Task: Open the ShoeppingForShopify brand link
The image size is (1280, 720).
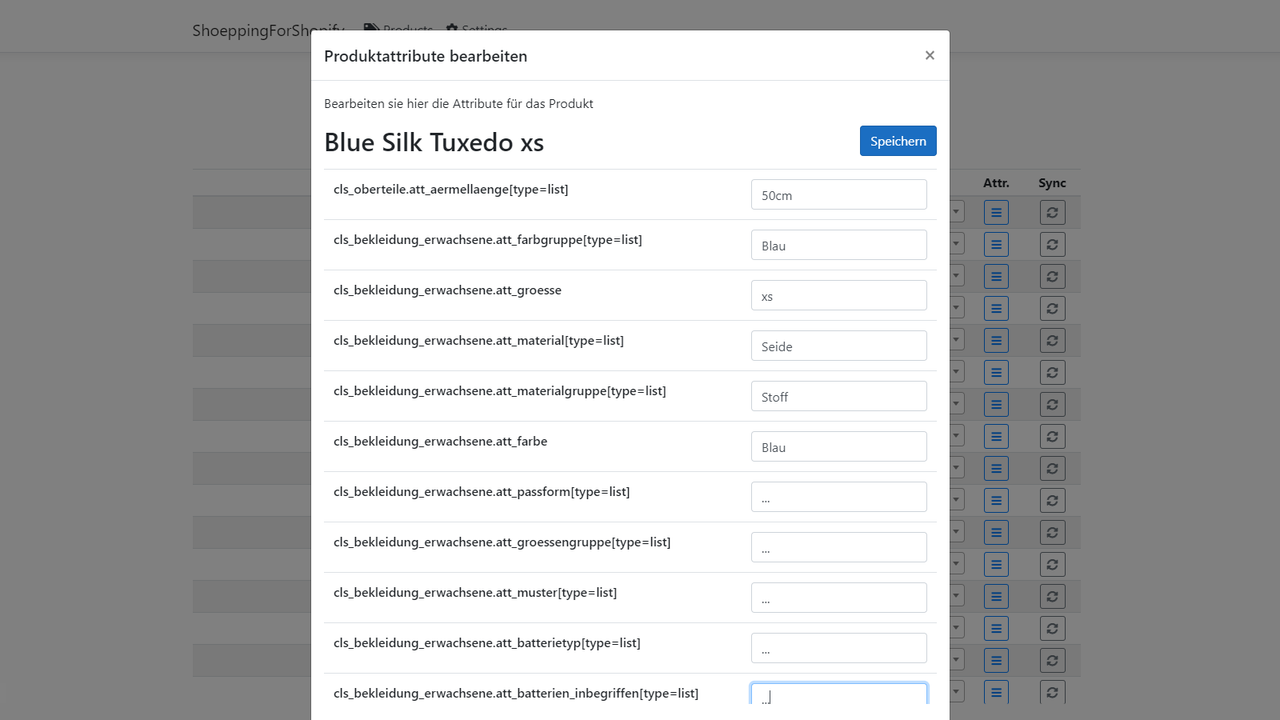Action: (268, 31)
